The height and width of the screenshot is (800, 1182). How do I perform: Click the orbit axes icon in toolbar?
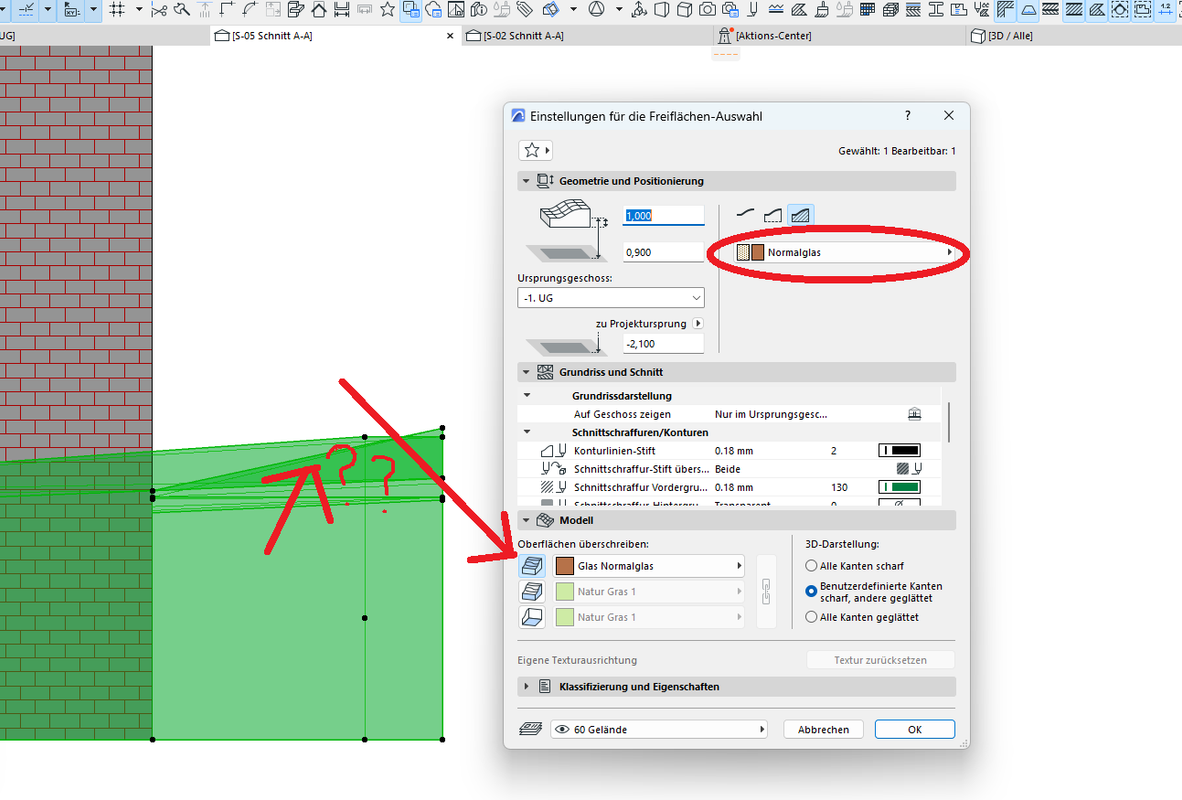(x=638, y=10)
